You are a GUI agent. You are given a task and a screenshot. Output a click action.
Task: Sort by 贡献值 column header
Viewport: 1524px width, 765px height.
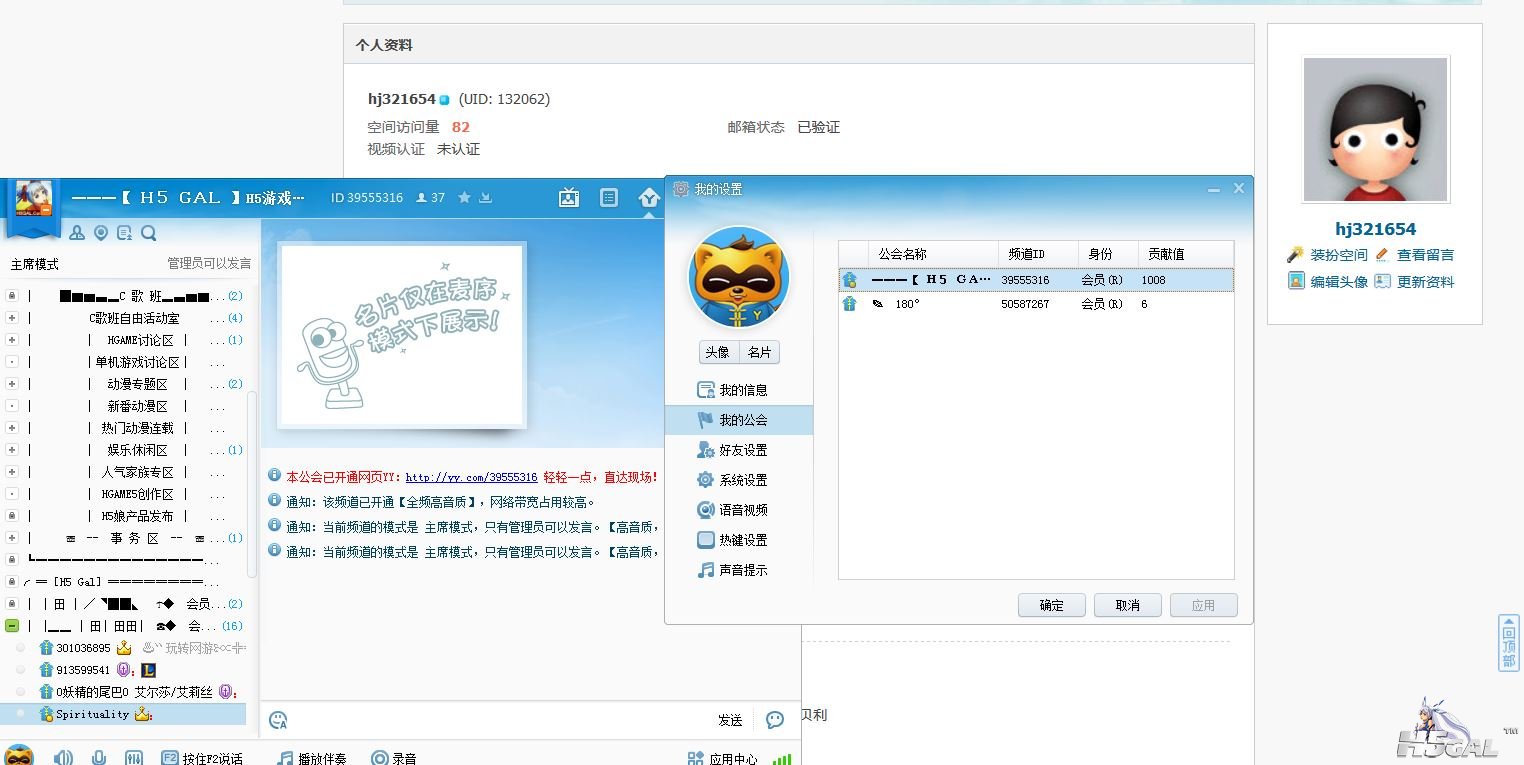coord(1186,254)
